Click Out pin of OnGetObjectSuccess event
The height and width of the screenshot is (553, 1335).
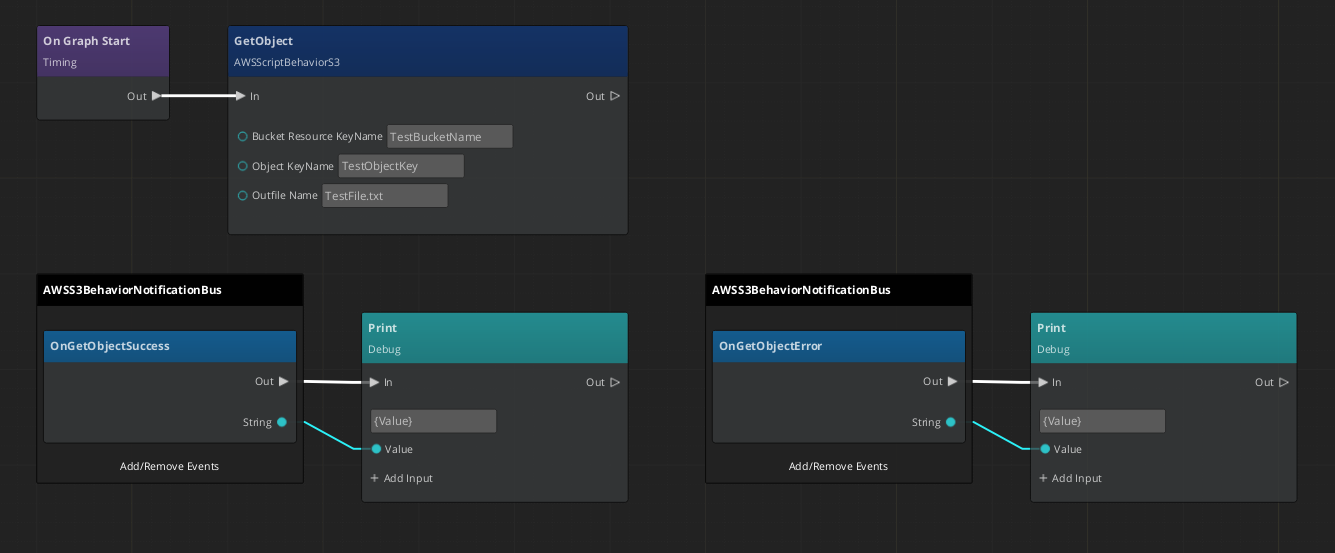pos(284,381)
